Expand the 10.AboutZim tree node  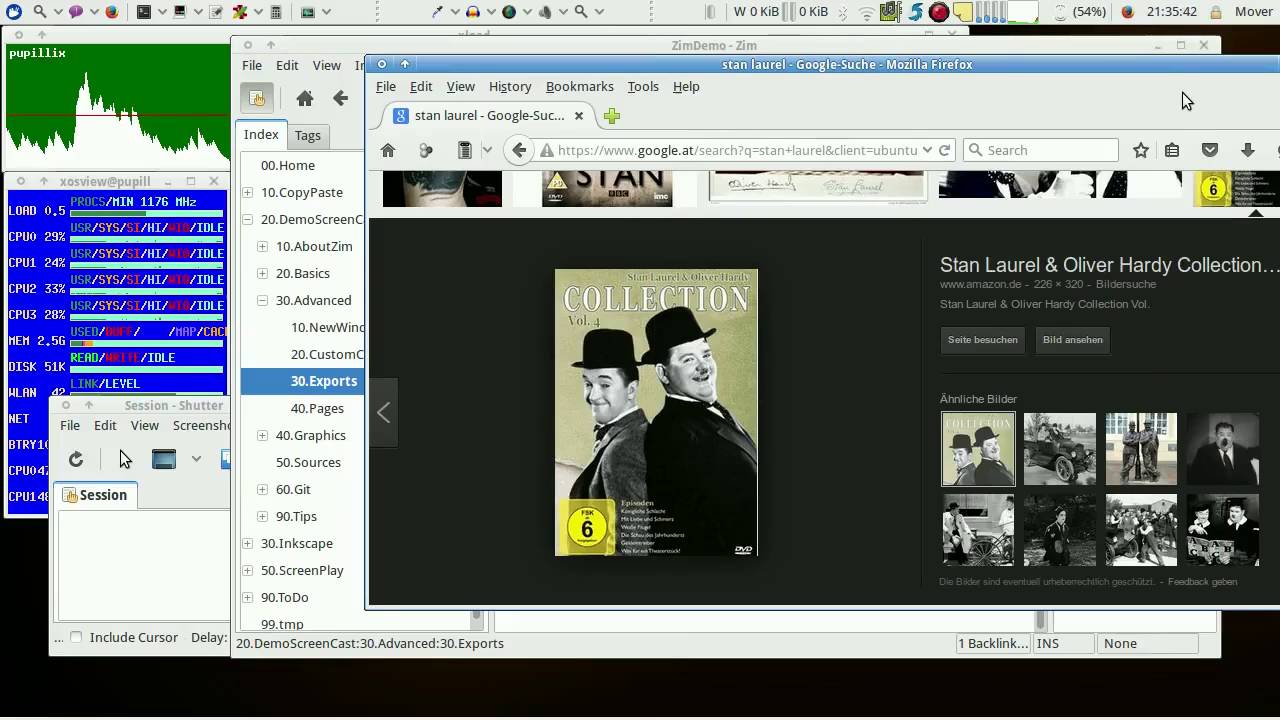[x=262, y=246]
